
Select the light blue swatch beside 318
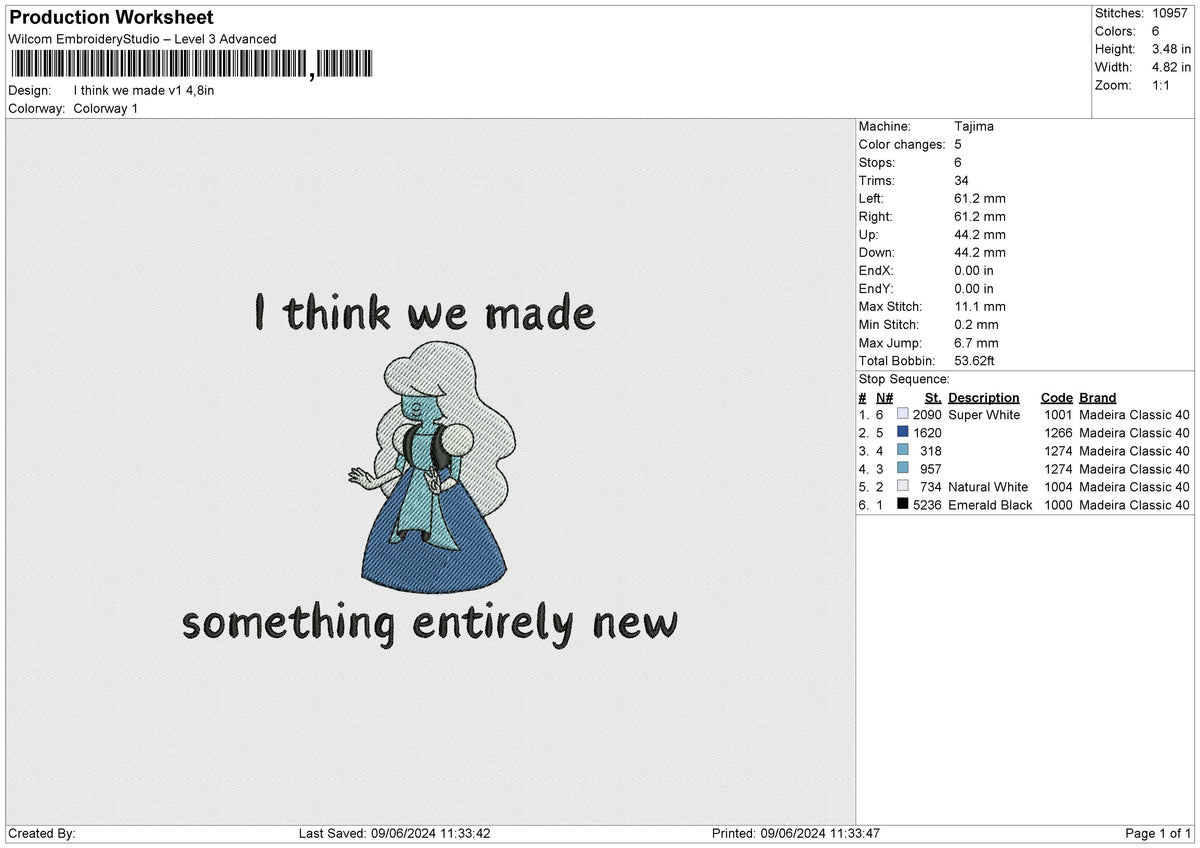click(903, 451)
